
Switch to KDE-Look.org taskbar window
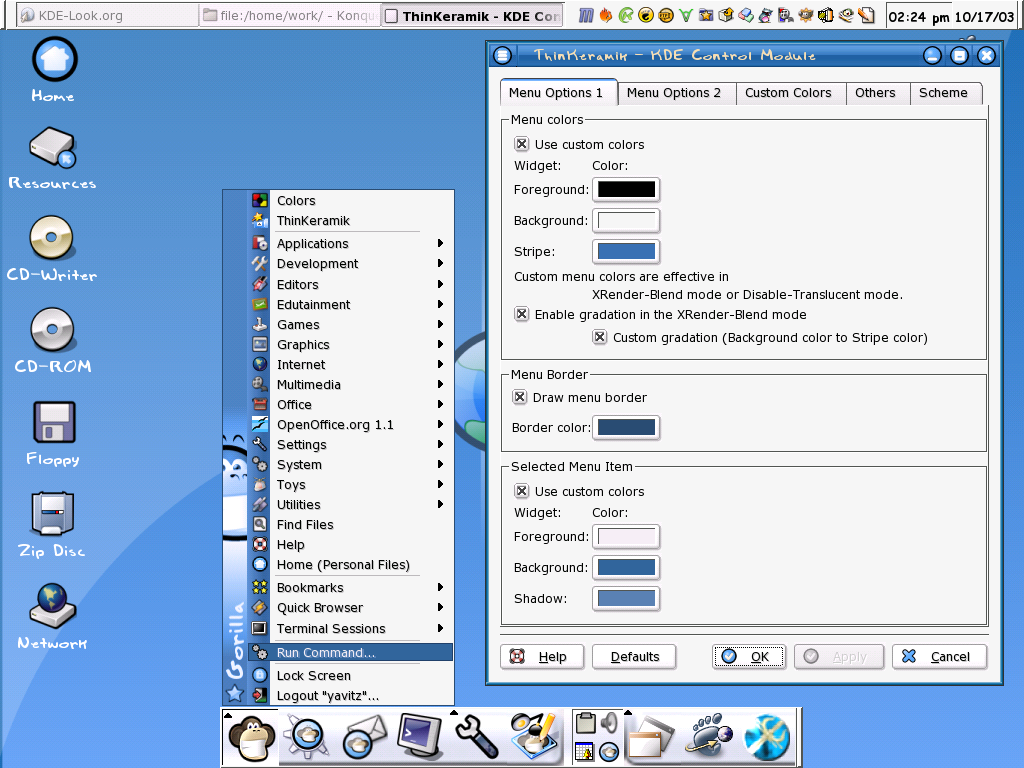pos(106,16)
